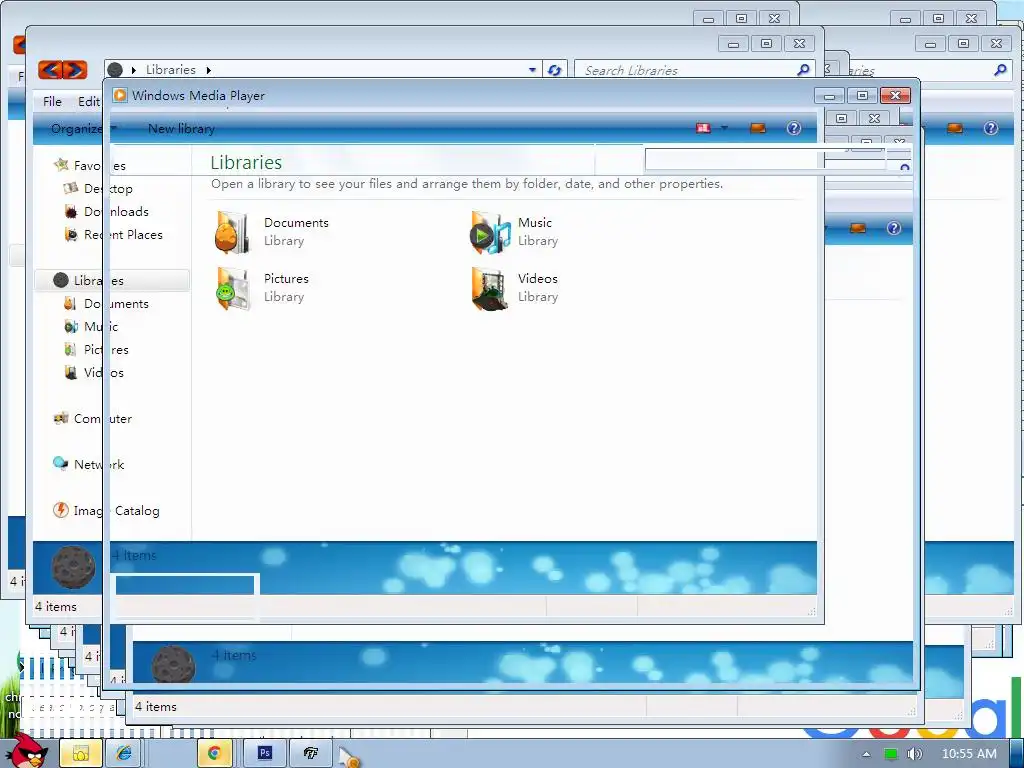Viewport: 1024px width, 768px height.
Task: Open the view options dropdown arrow in front window
Action: pyautogui.click(x=724, y=128)
